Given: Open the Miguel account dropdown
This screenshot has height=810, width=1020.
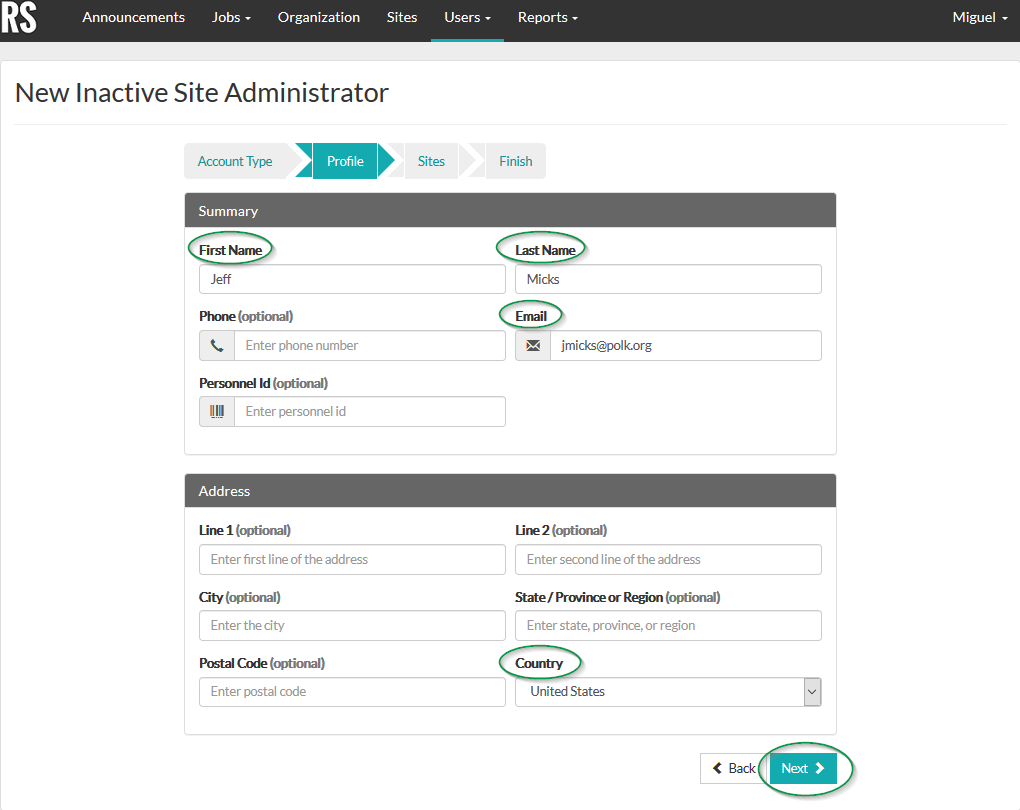Looking at the screenshot, I should pos(978,17).
